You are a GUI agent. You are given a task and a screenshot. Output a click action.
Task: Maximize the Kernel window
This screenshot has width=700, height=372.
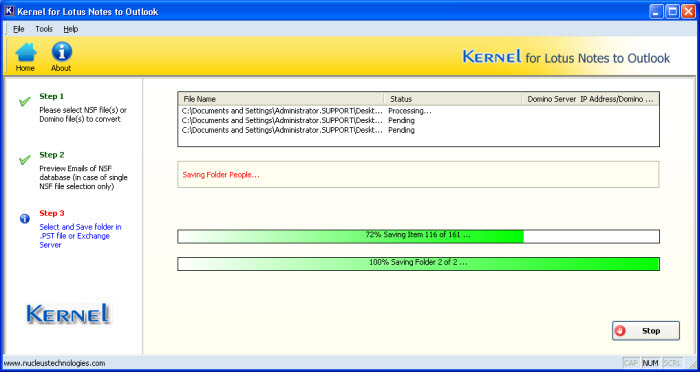tap(671, 12)
